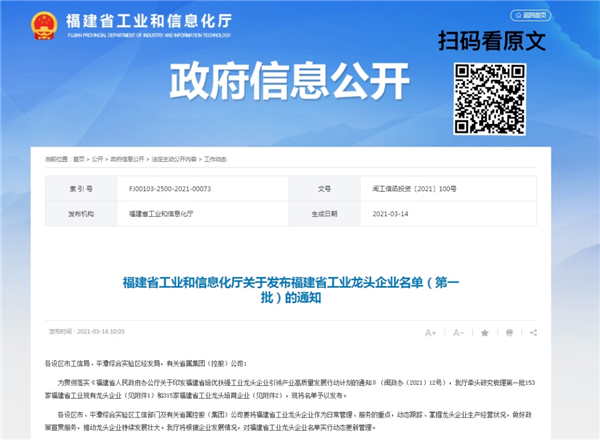
Task: Open 政府信息公开 breadcrumb link
Action: 127,159
